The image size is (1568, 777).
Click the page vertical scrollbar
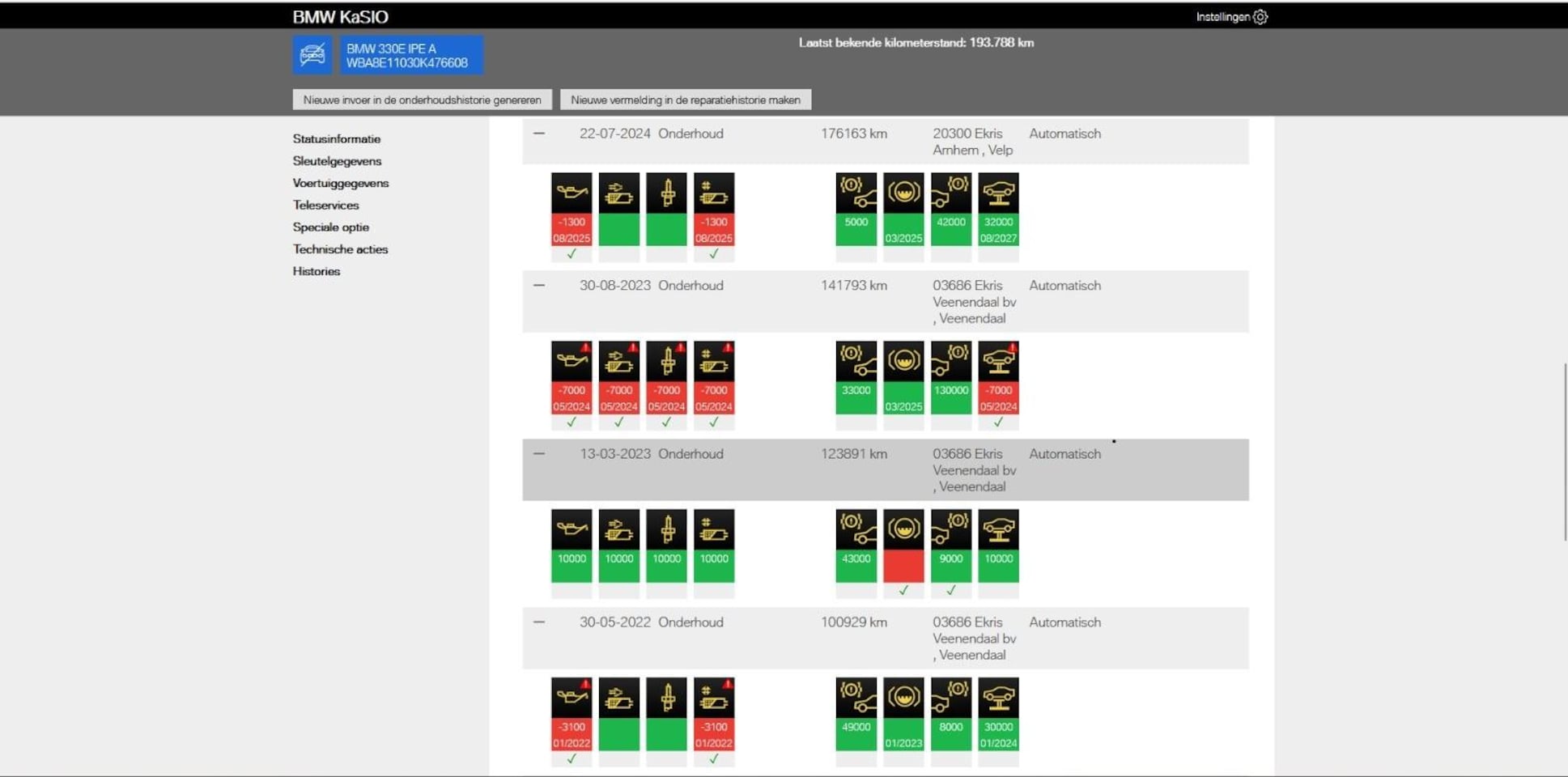point(1564,452)
